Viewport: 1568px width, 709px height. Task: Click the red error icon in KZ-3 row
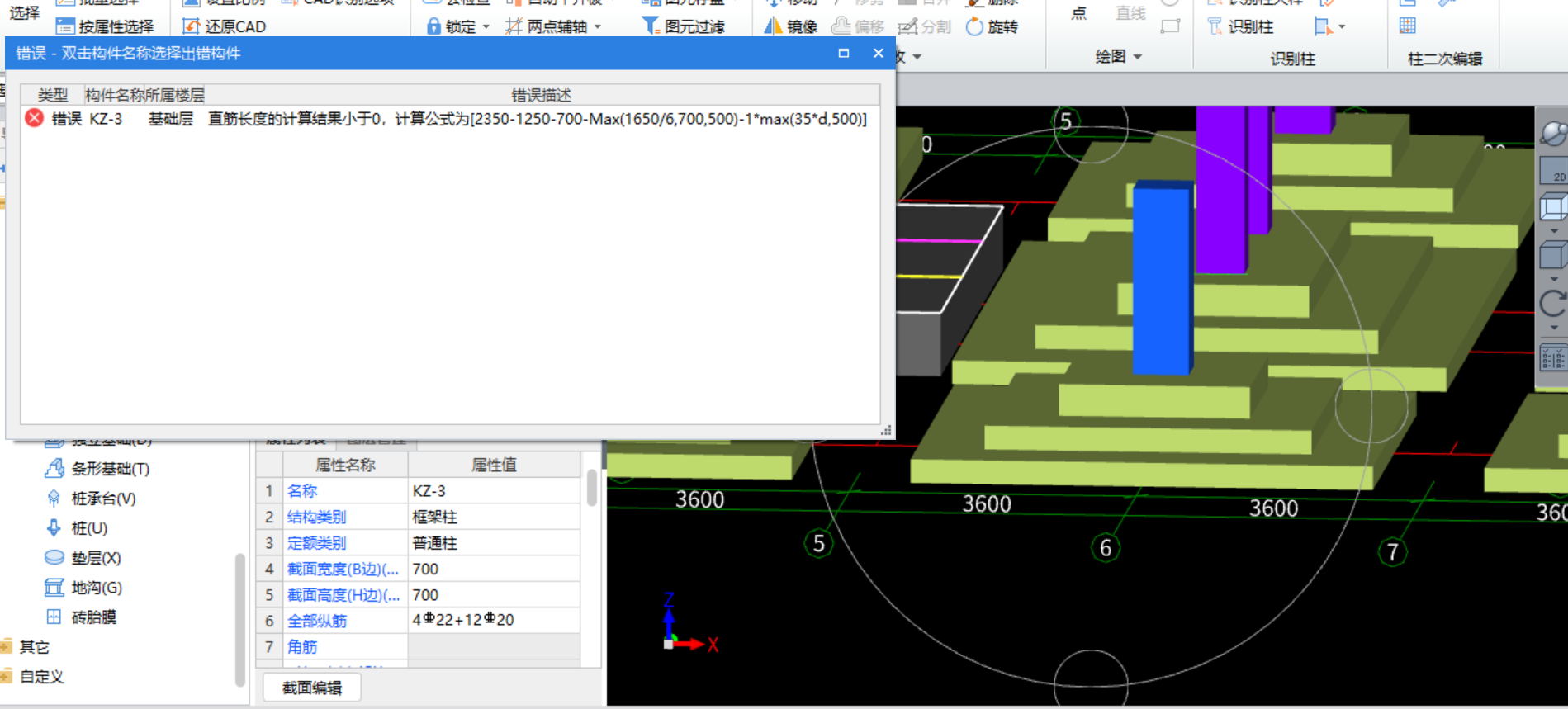point(34,118)
